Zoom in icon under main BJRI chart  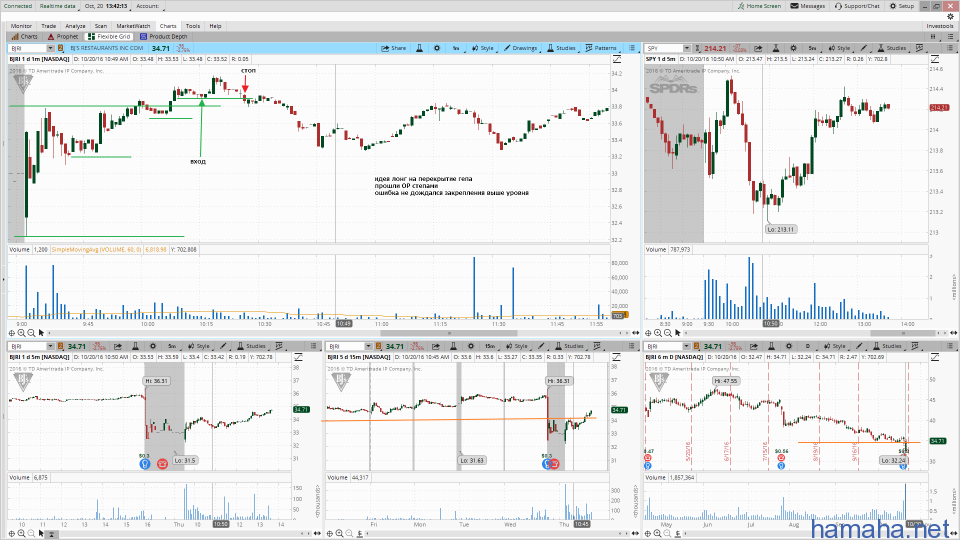21,333
